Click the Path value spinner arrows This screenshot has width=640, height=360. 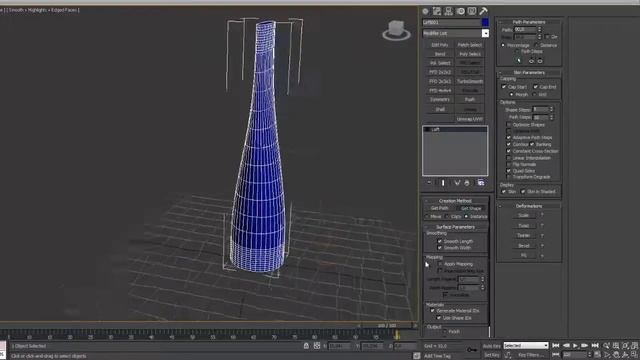point(540,29)
